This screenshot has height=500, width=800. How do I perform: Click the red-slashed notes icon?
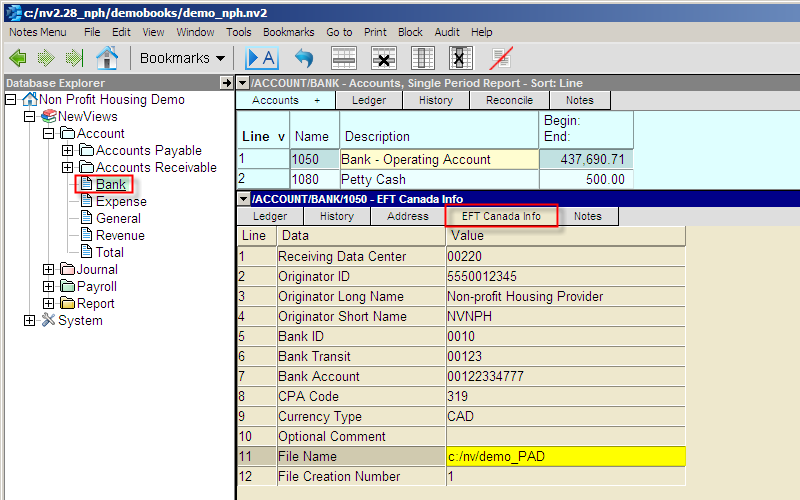click(500, 58)
